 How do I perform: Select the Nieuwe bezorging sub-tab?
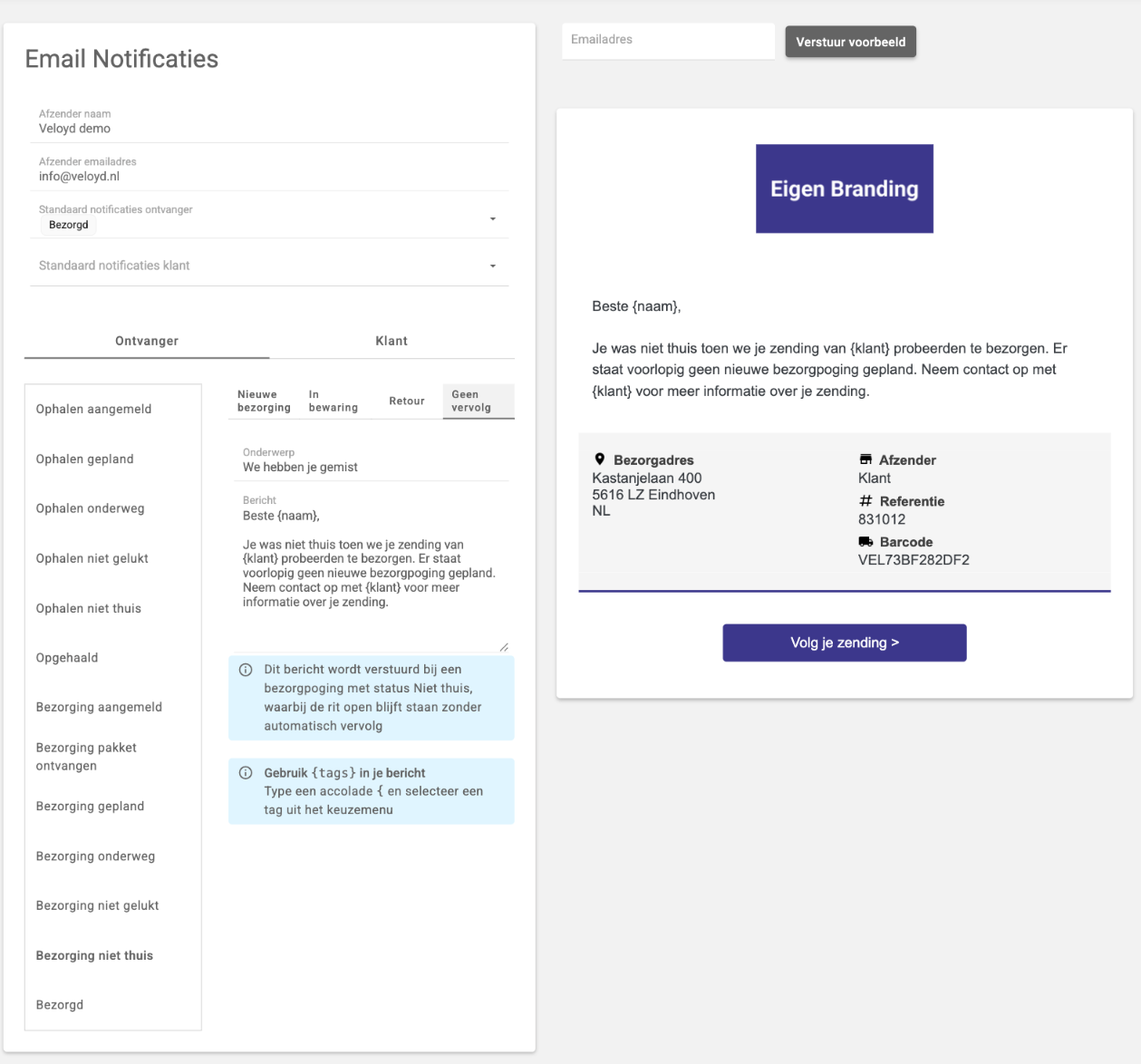point(264,401)
